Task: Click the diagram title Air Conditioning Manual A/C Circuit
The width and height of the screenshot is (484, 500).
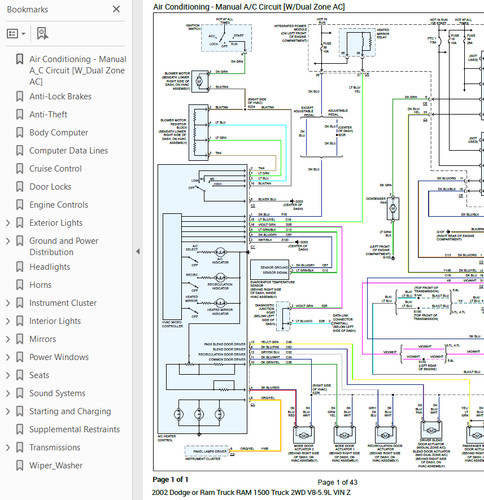Action: point(249,7)
